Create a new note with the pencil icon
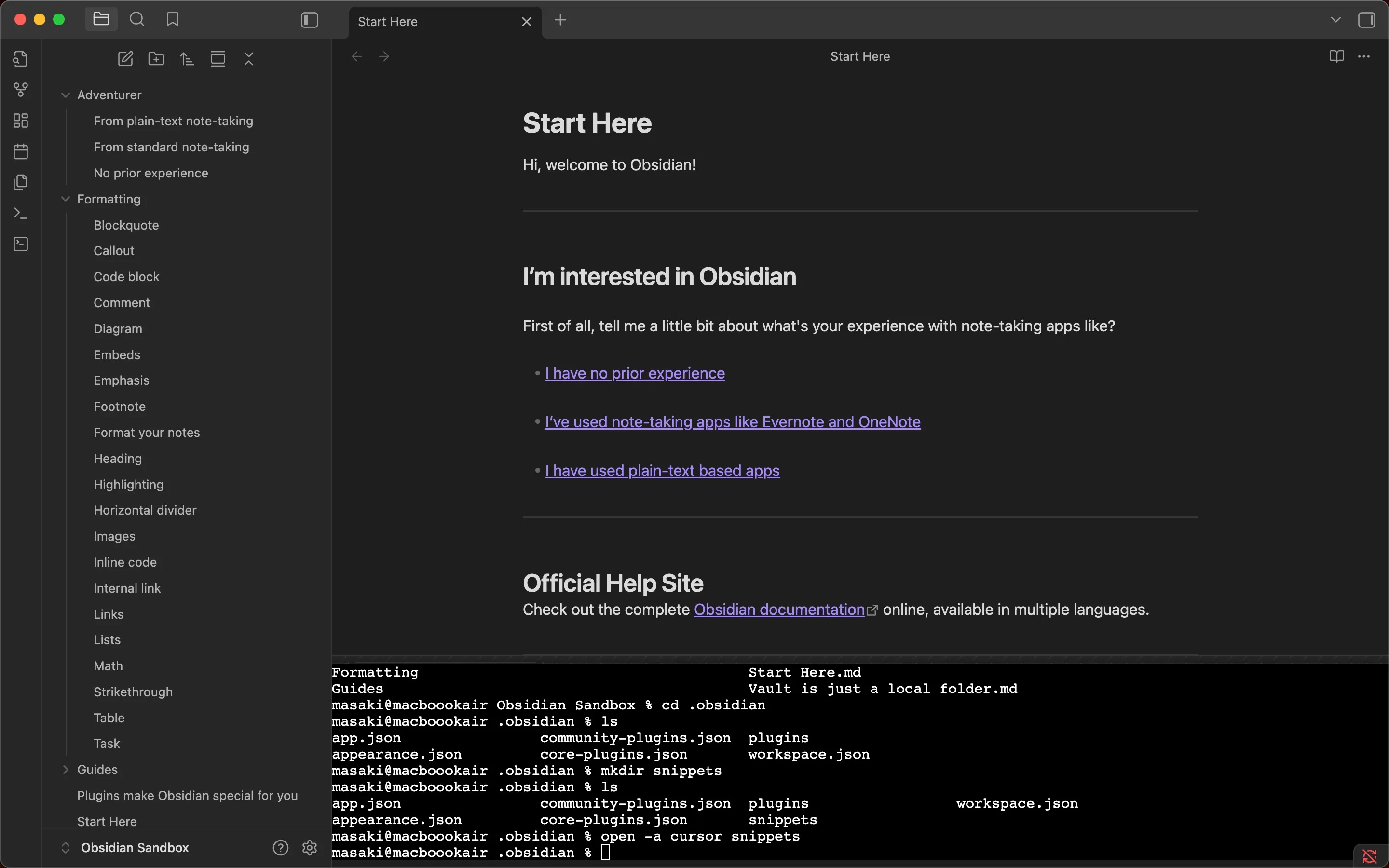The image size is (1389, 868). tap(125, 58)
